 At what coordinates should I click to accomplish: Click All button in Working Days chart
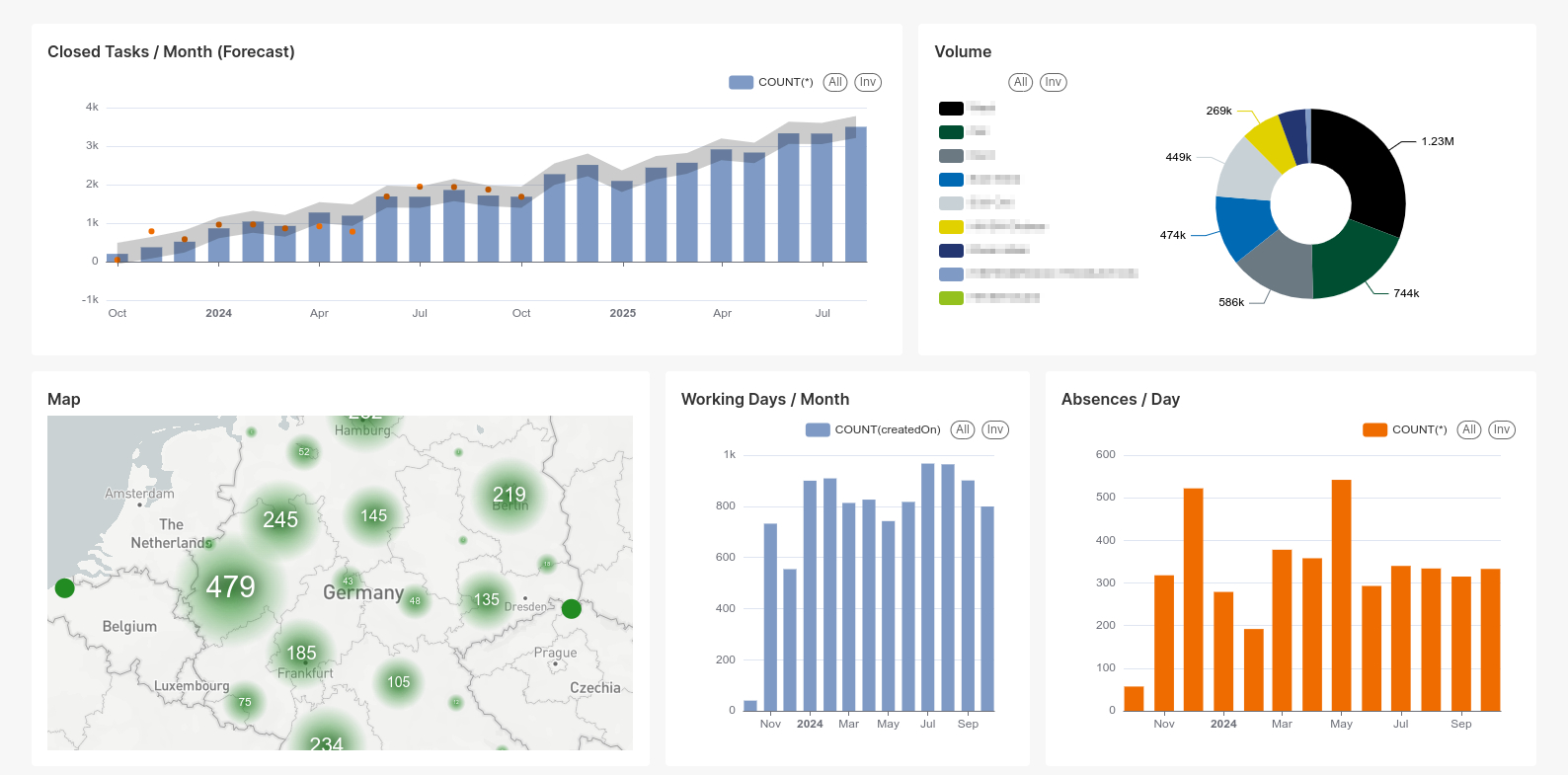[963, 429]
